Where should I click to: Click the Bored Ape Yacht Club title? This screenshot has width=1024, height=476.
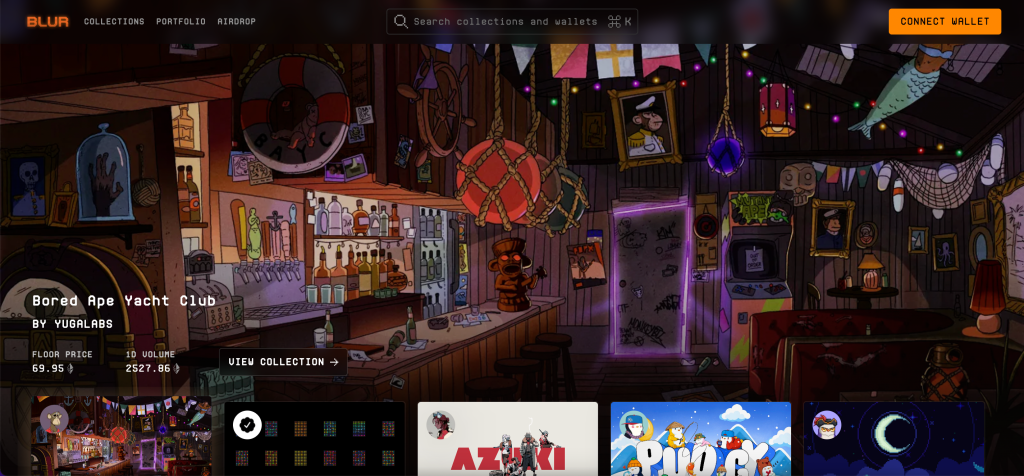click(x=124, y=301)
